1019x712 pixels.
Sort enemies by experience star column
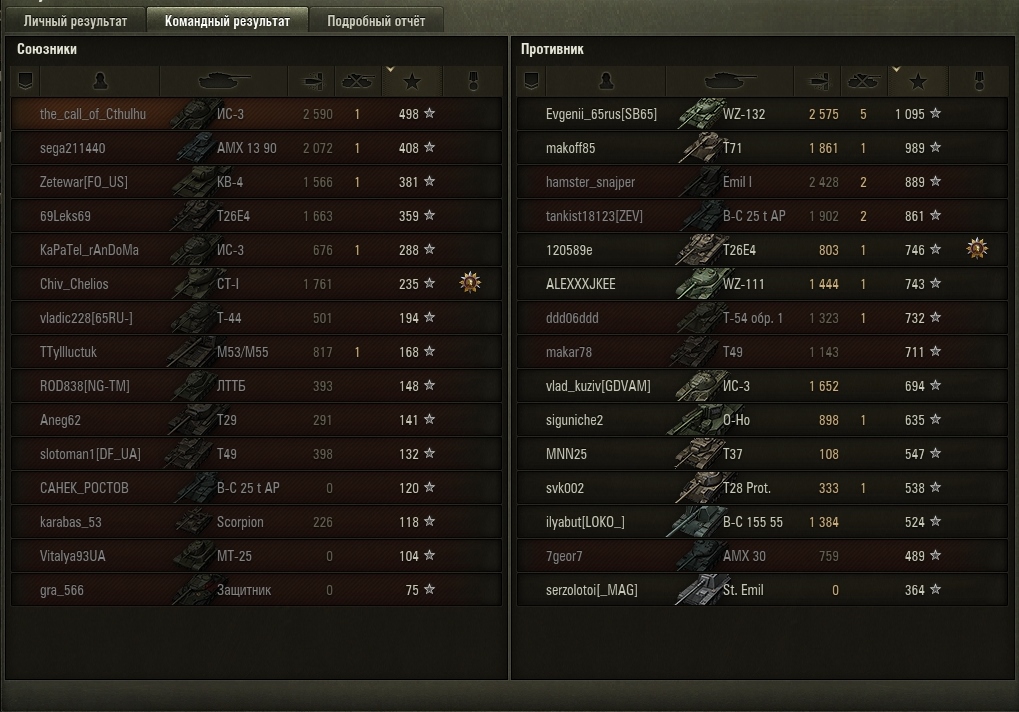[x=918, y=81]
